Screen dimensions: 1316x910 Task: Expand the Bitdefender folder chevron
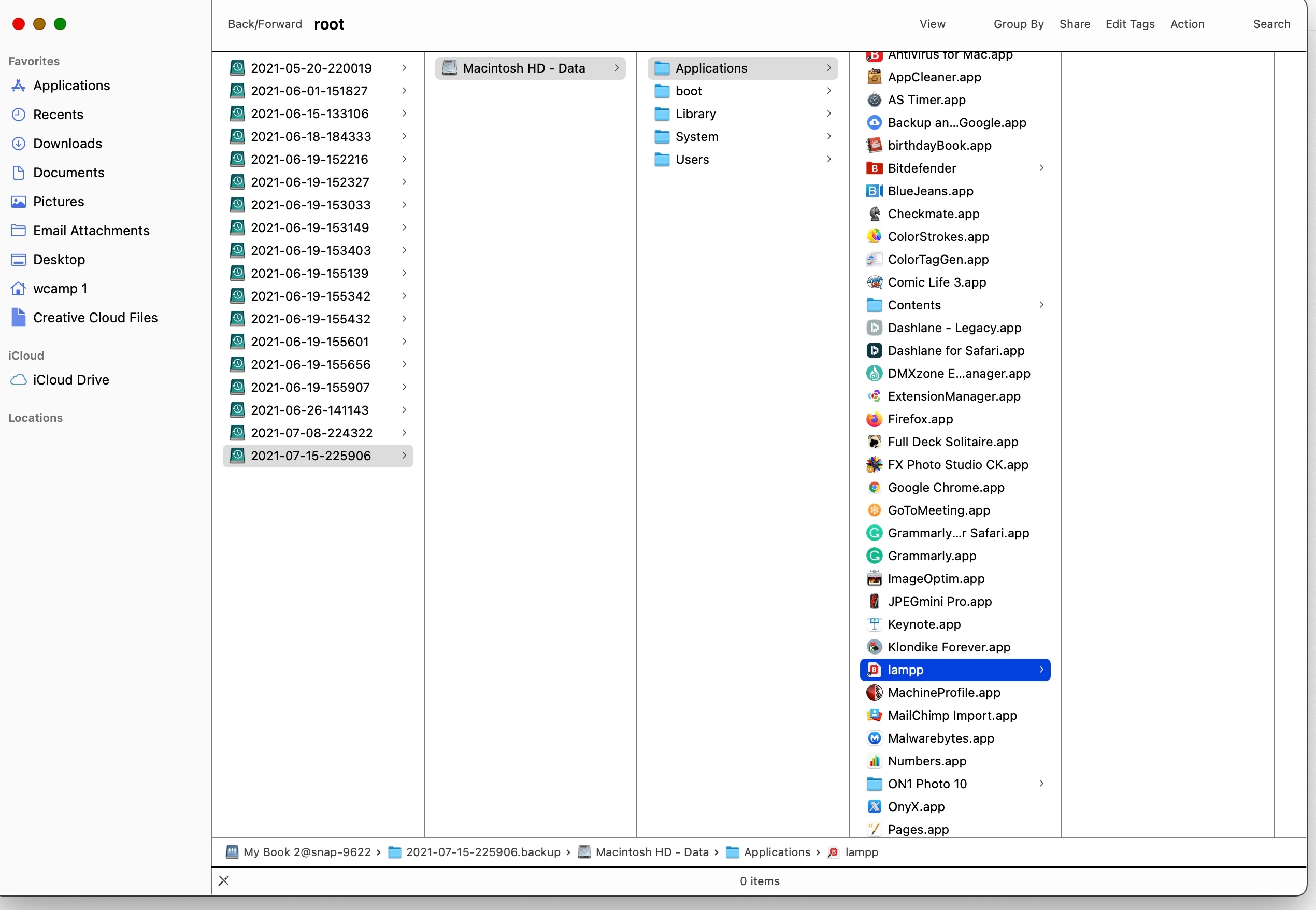pyautogui.click(x=1041, y=168)
